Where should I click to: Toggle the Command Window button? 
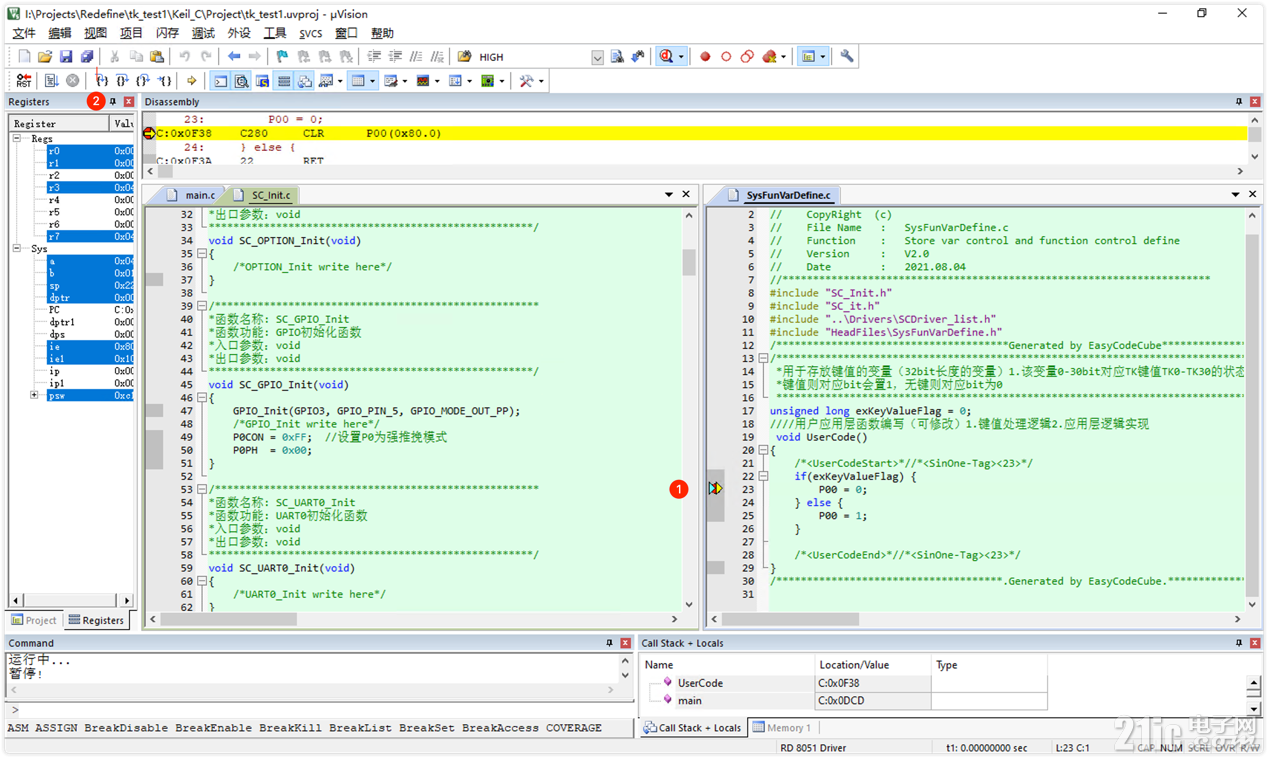pos(220,81)
